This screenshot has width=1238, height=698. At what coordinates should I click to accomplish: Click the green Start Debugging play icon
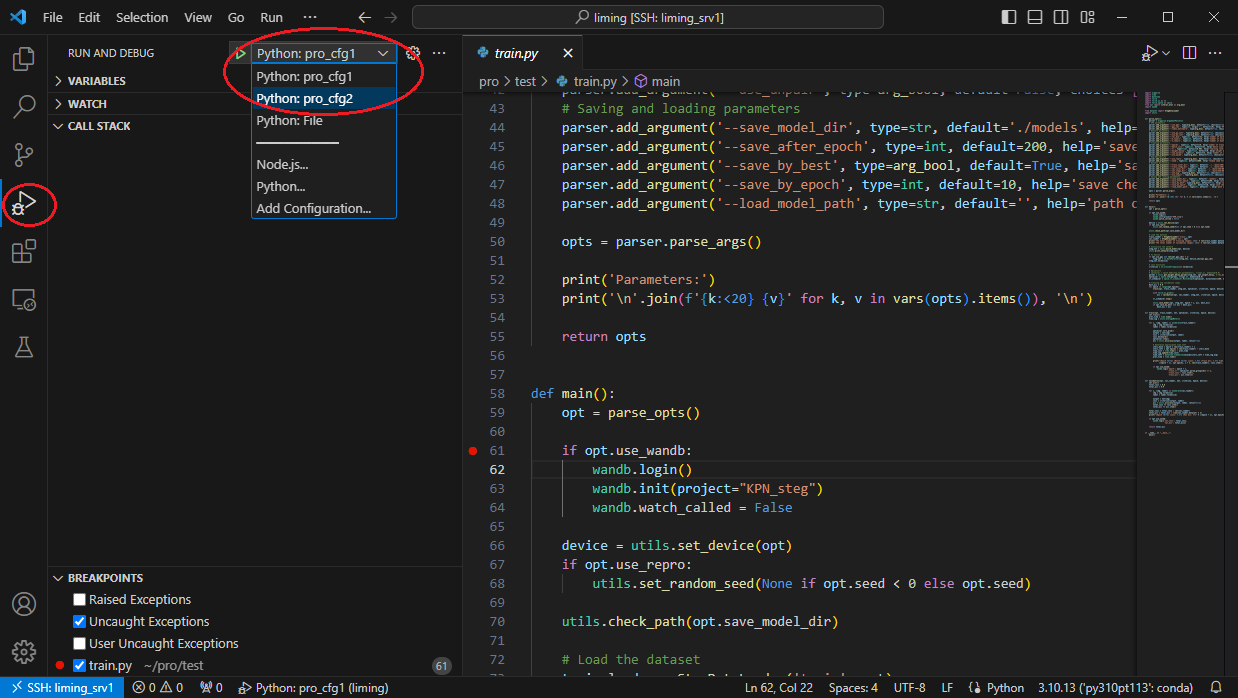240,53
